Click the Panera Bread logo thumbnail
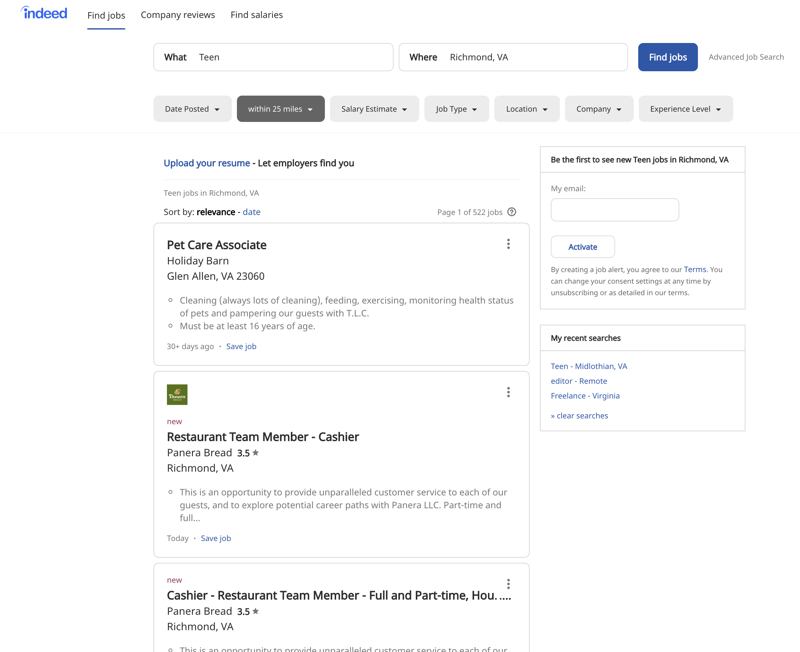This screenshot has width=800, height=652. tap(177, 394)
